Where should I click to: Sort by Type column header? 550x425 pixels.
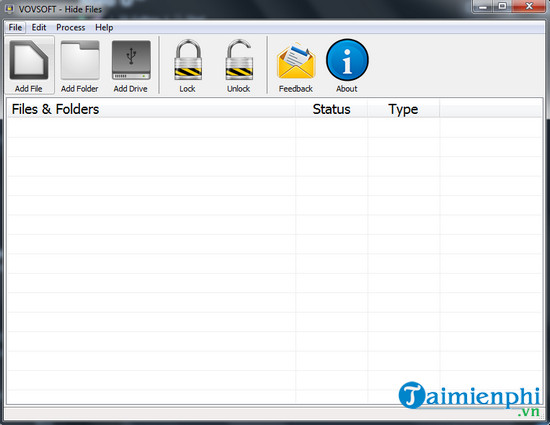click(403, 109)
